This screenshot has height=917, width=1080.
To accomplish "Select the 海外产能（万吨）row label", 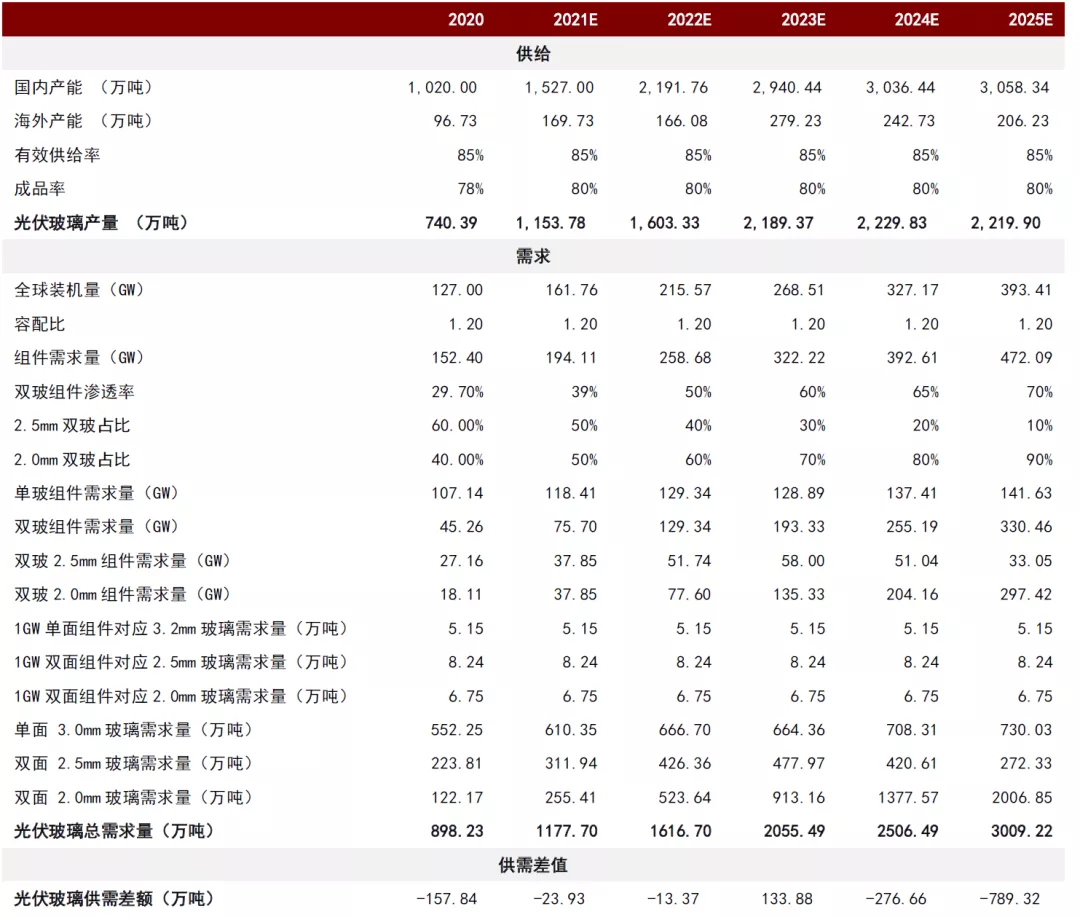I will coord(83,121).
